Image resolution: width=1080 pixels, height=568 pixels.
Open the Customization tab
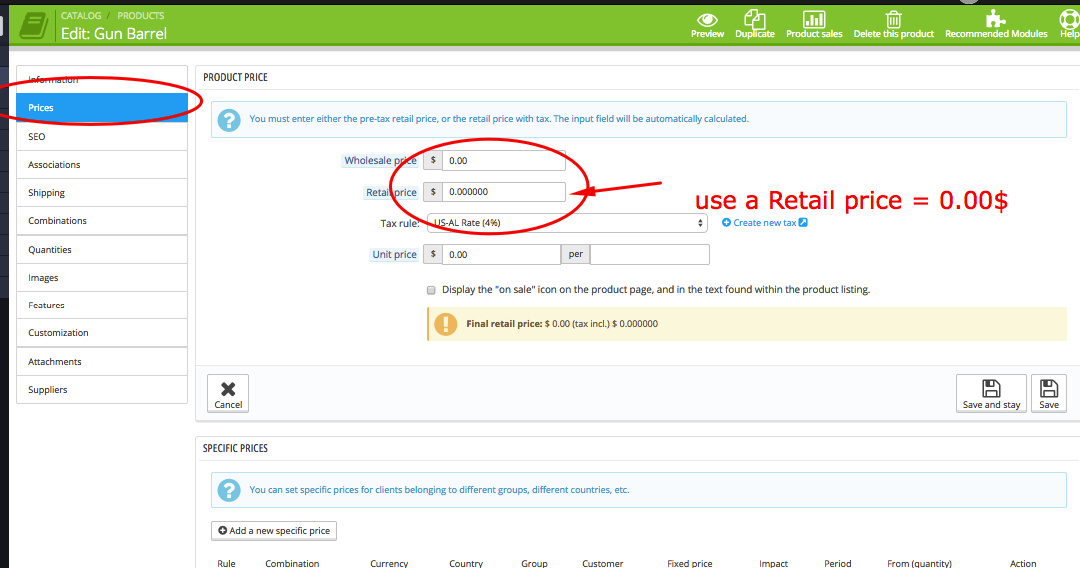[102, 333]
